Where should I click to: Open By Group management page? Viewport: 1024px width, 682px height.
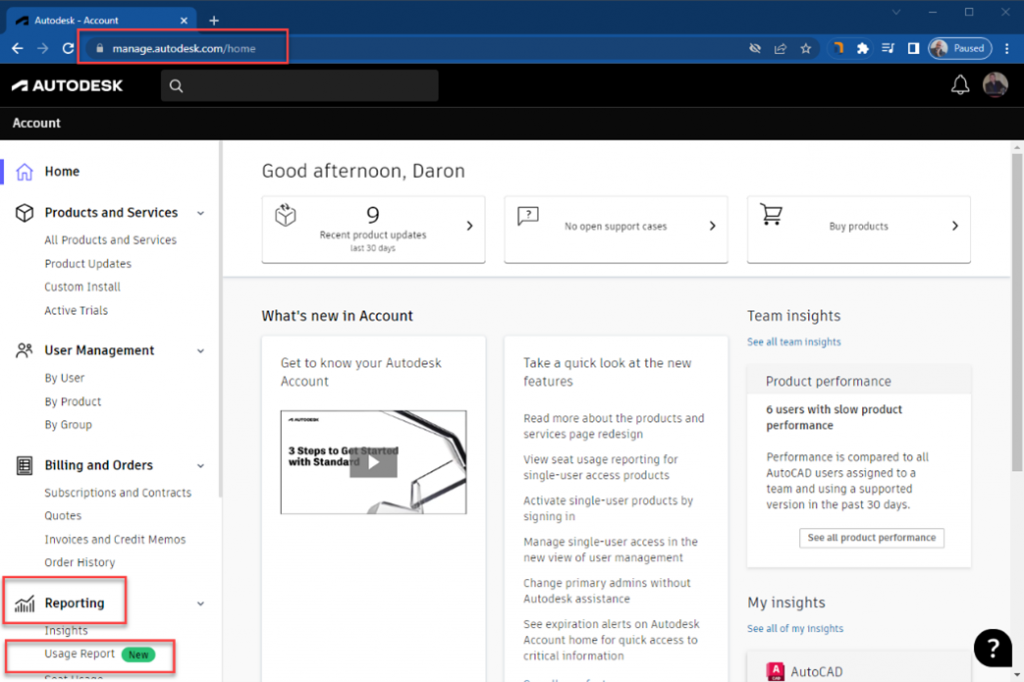coord(68,425)
